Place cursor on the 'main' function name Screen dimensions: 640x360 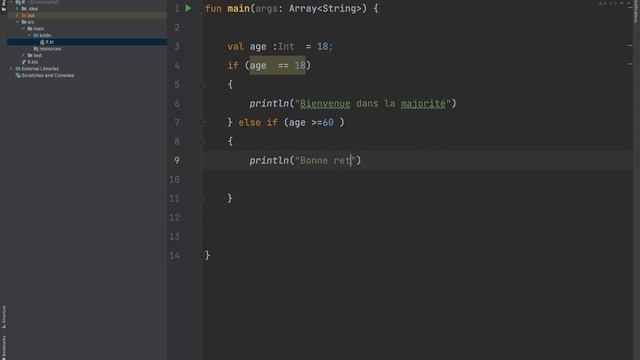click(x=238, y=9)
